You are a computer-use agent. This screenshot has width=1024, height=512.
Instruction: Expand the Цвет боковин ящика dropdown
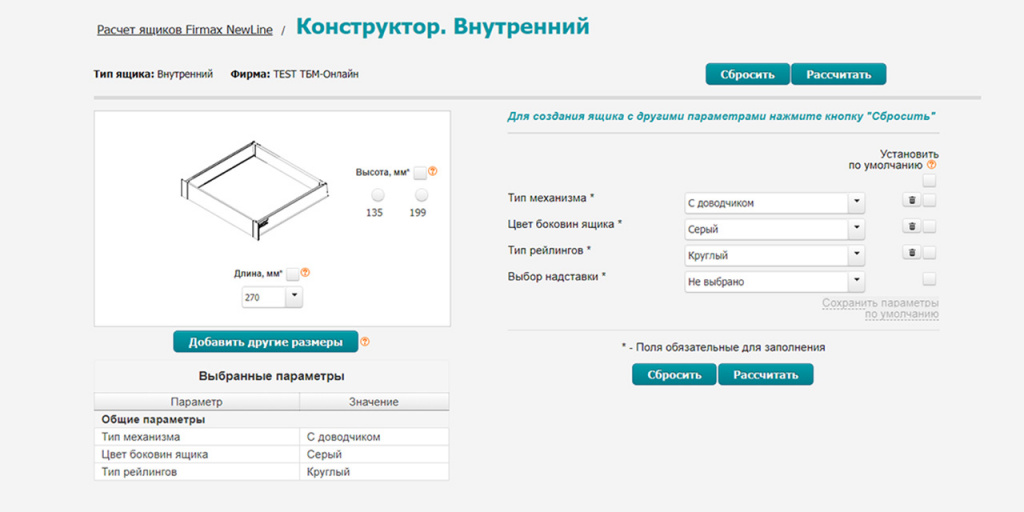(x=773, y=229)
